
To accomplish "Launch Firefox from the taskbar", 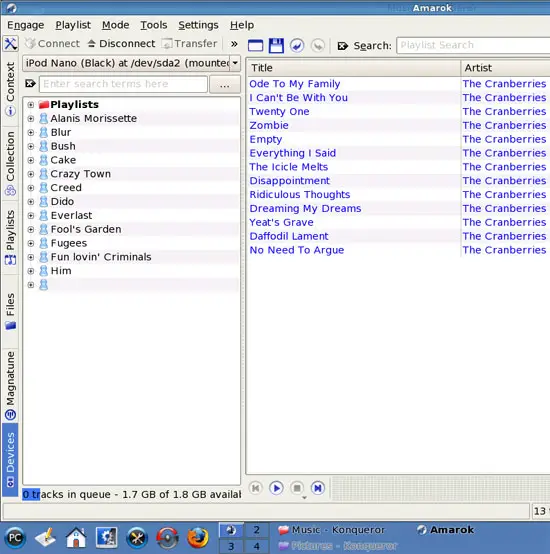I will [197, 538].
